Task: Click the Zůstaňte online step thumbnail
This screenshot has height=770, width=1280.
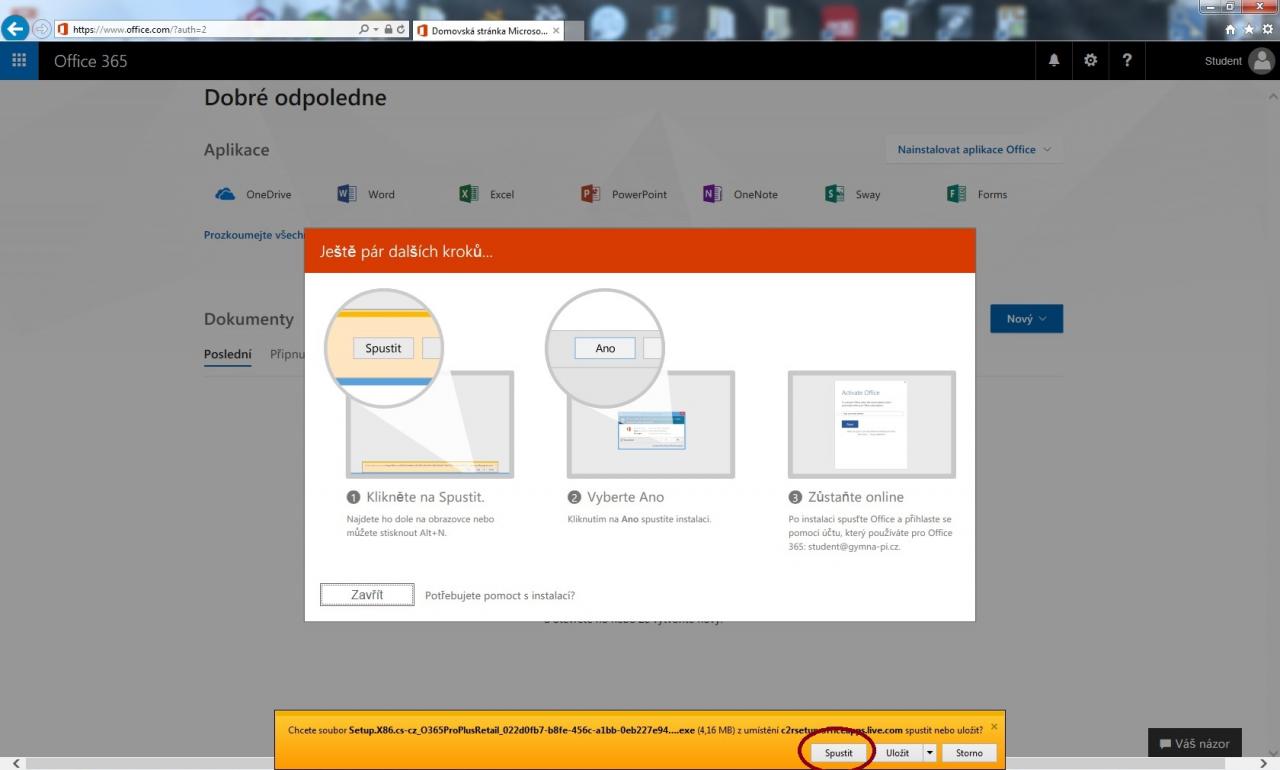Action: [x=871, y=424]
